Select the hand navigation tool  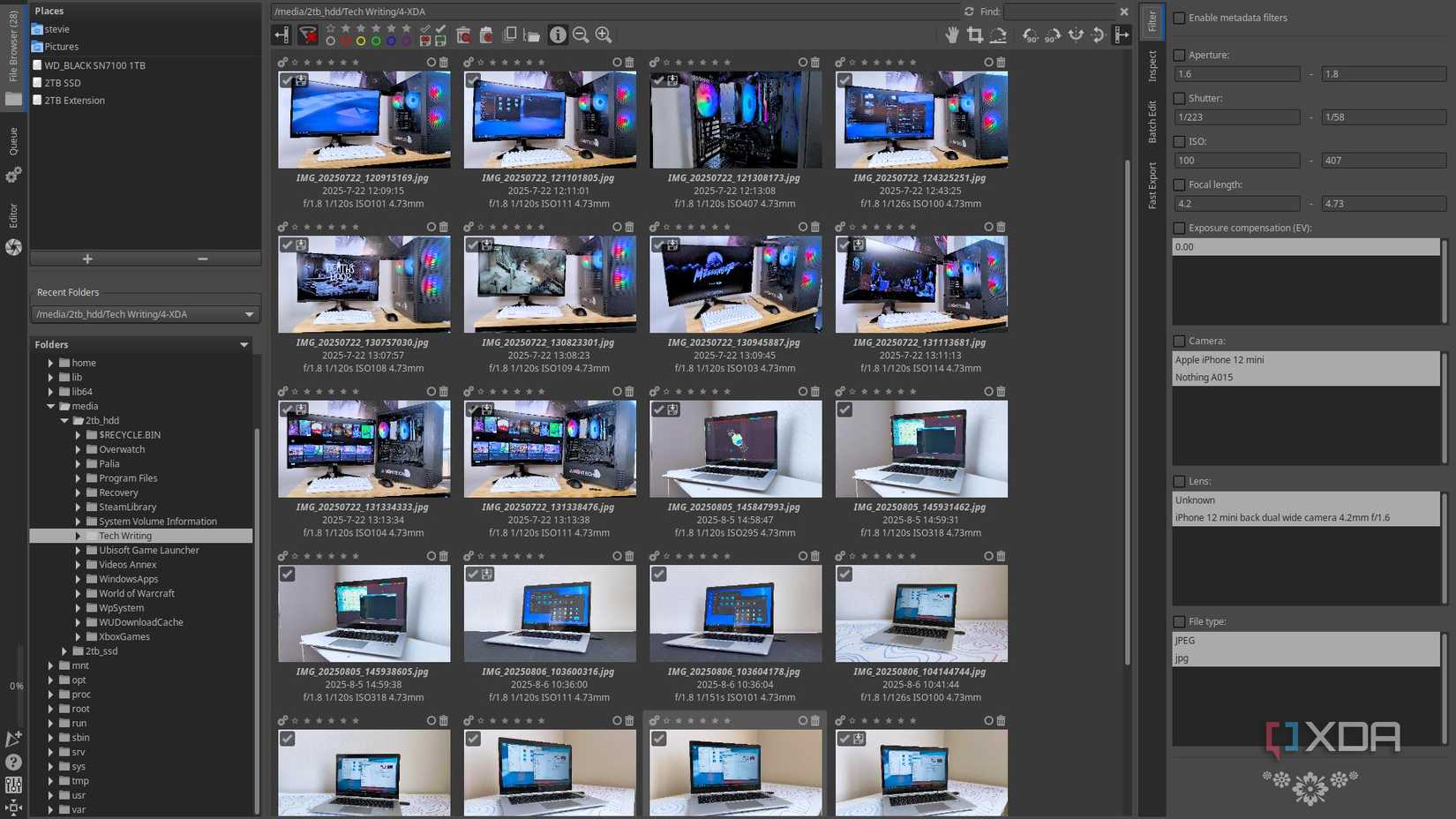tap(952, 35)
